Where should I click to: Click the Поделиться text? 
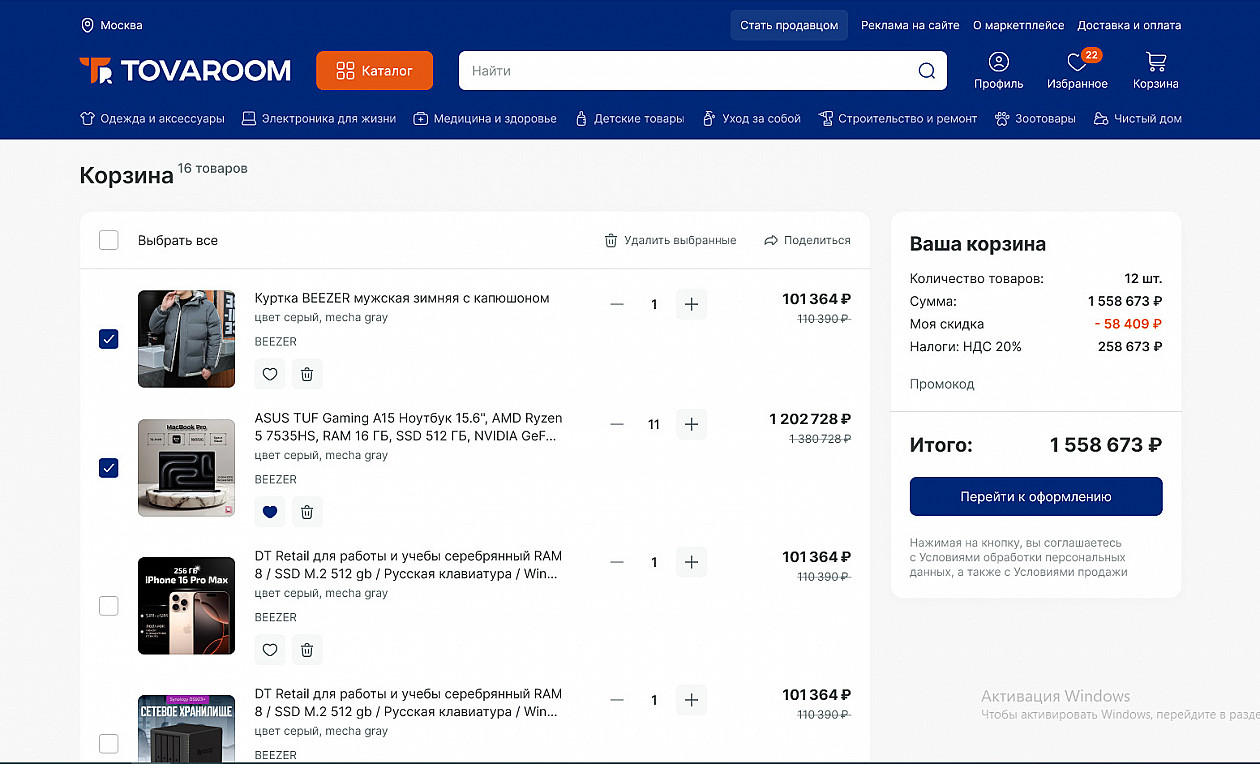pos(817,240)
